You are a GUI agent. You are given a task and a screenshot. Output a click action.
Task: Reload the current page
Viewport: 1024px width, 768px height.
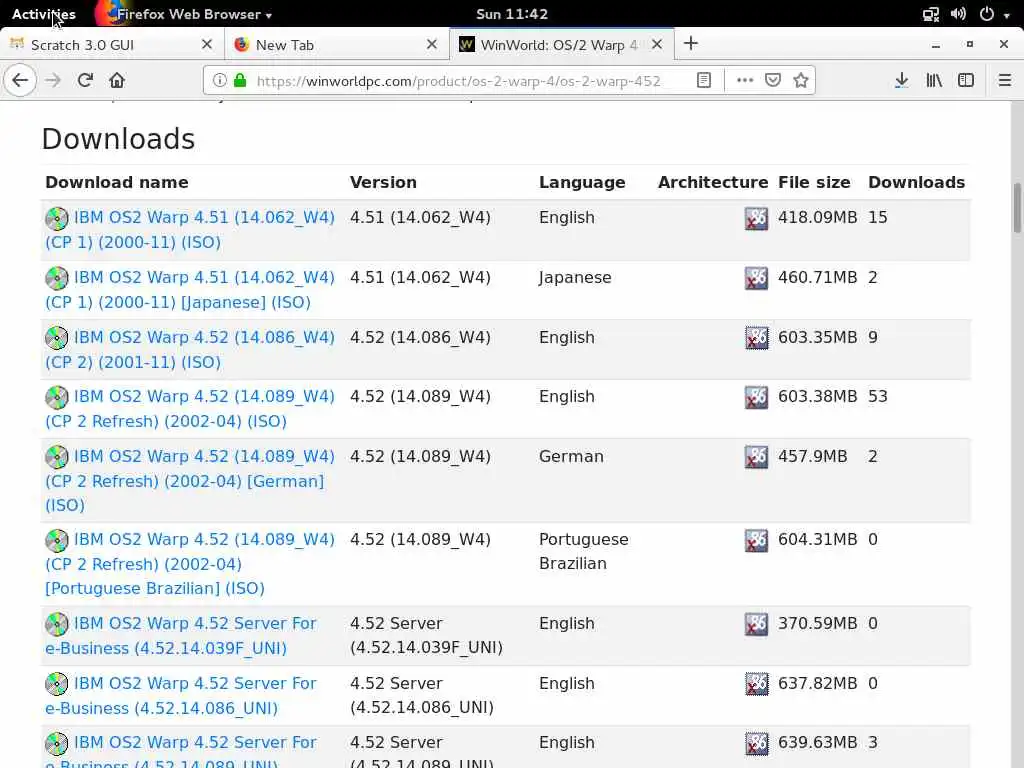point(85,80)
